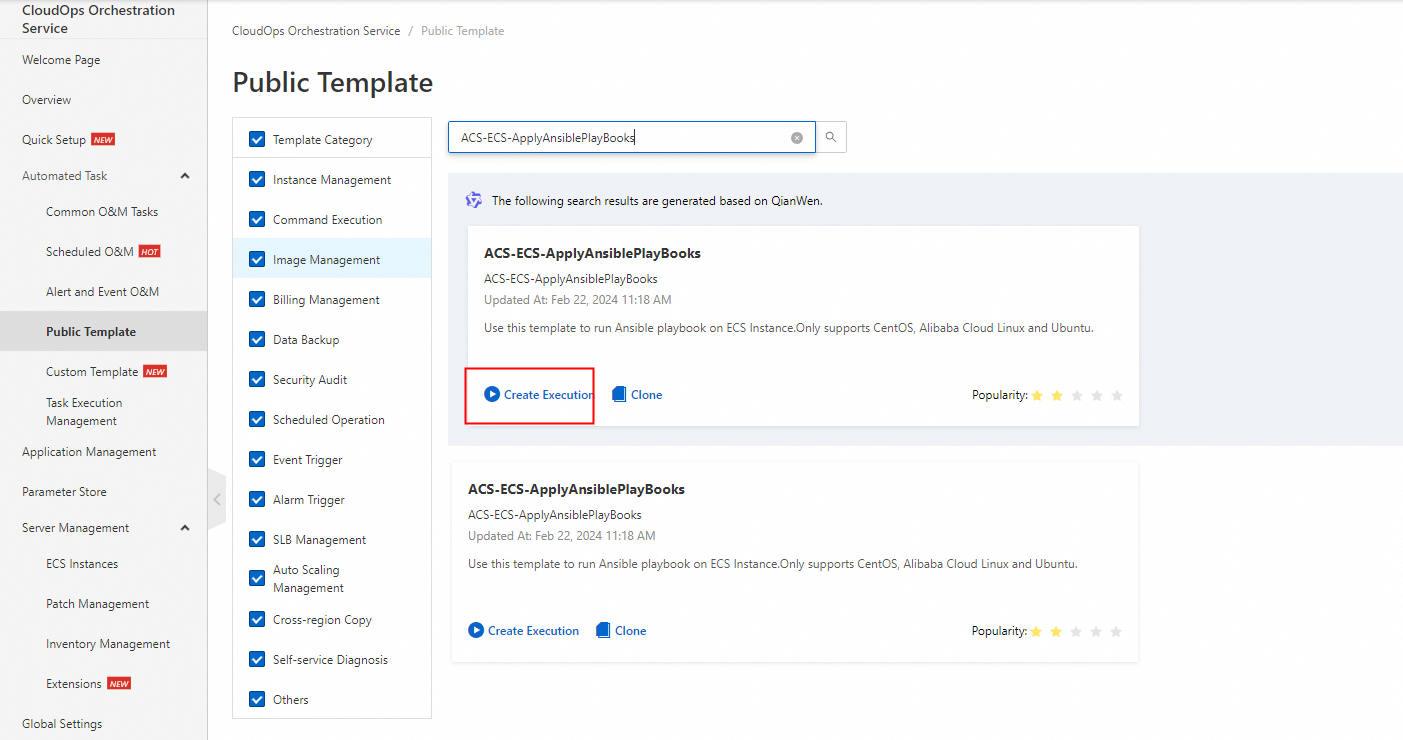Rate first template with fifth popularity star
Image resolution: width=1403 pixels, height=740 pixels.
[x=1117, y=396]
